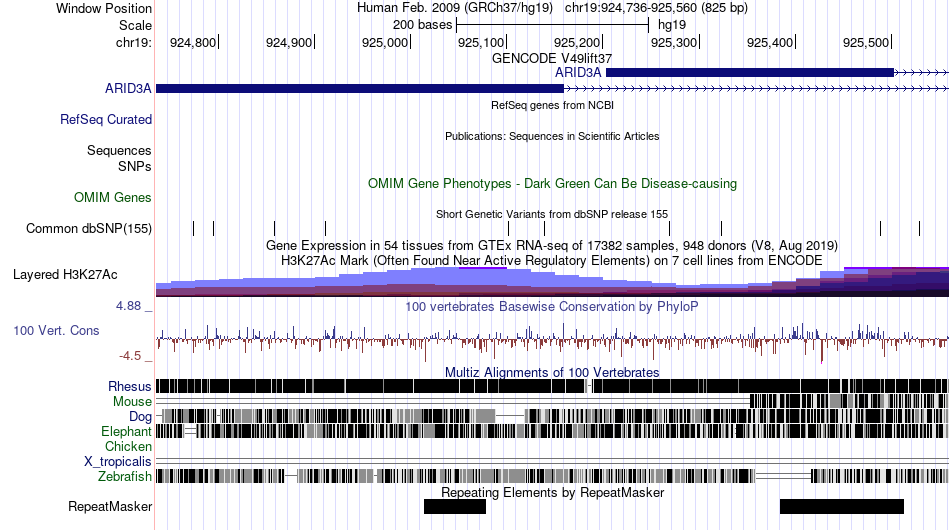This screenshot has width=950, height=530.
Task: Click the Chicken alignment row label
Action: click(x=128, y=446)
